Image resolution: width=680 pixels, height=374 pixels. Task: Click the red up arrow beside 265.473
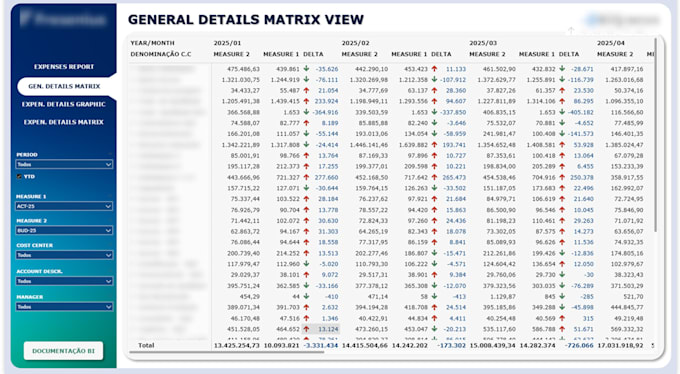tap(434, 177)
